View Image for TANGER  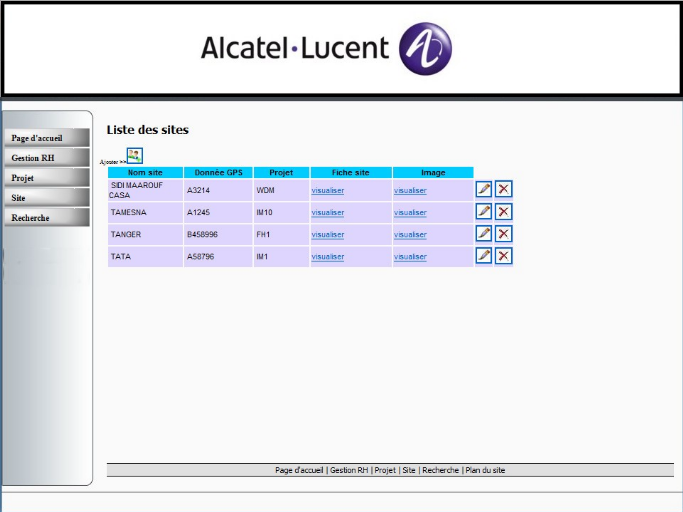410,234
